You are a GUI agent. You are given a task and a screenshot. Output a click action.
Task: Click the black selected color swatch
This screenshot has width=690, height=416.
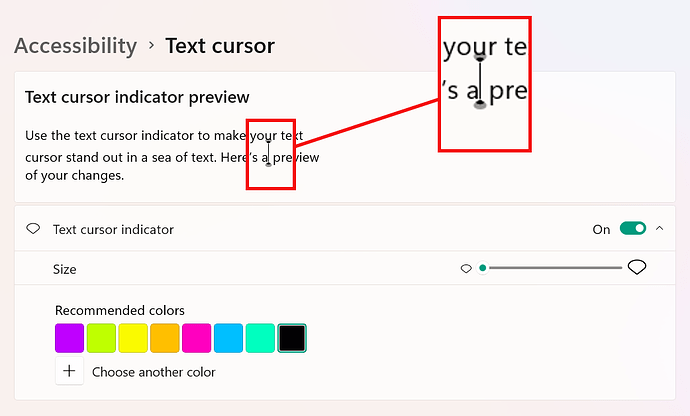[292, 338]
